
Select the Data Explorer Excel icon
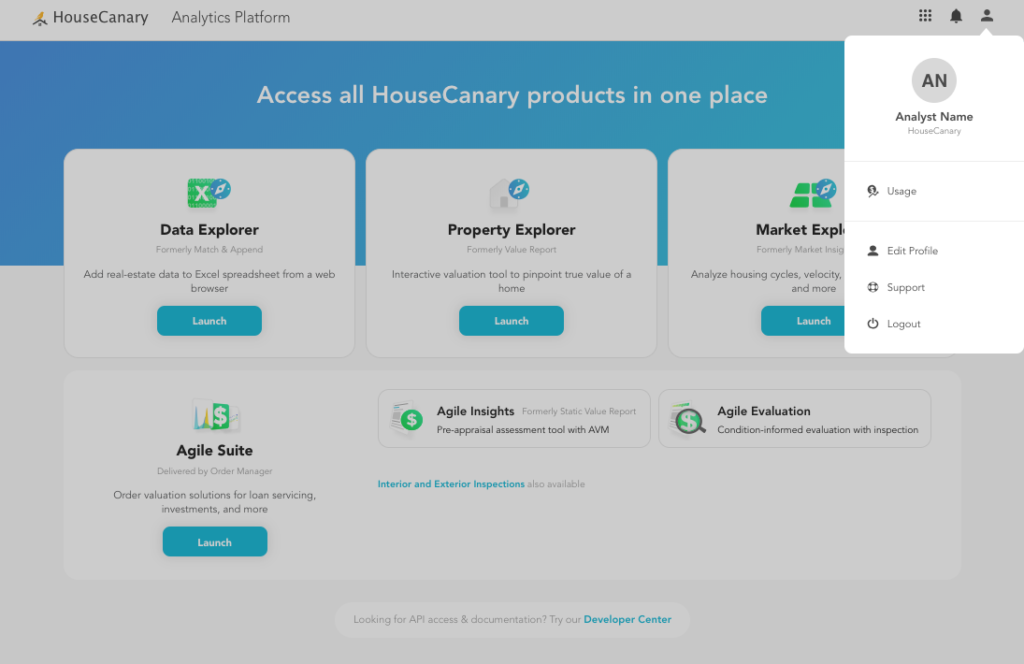[209, 191]
